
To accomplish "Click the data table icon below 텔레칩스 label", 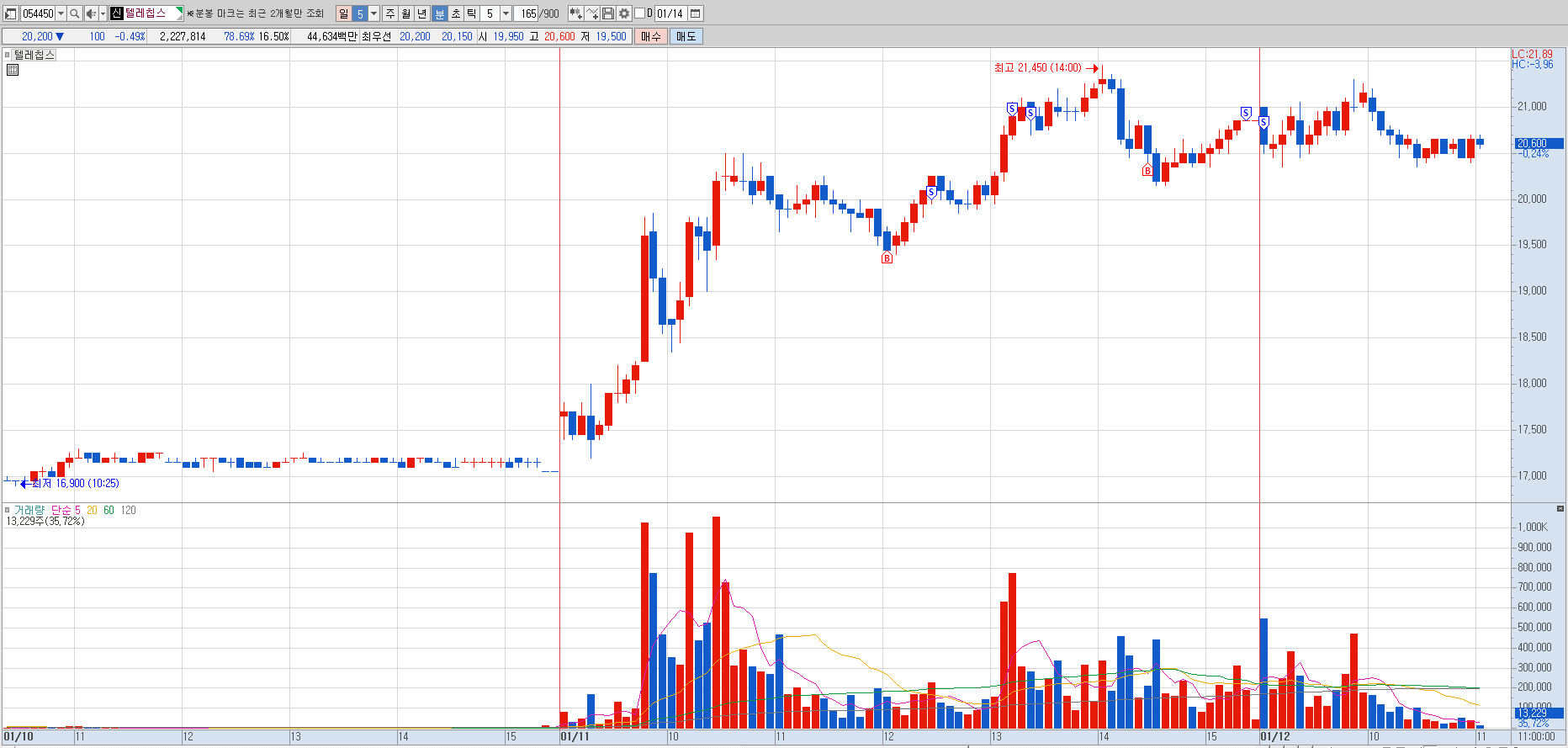I will tap(13, 70).
